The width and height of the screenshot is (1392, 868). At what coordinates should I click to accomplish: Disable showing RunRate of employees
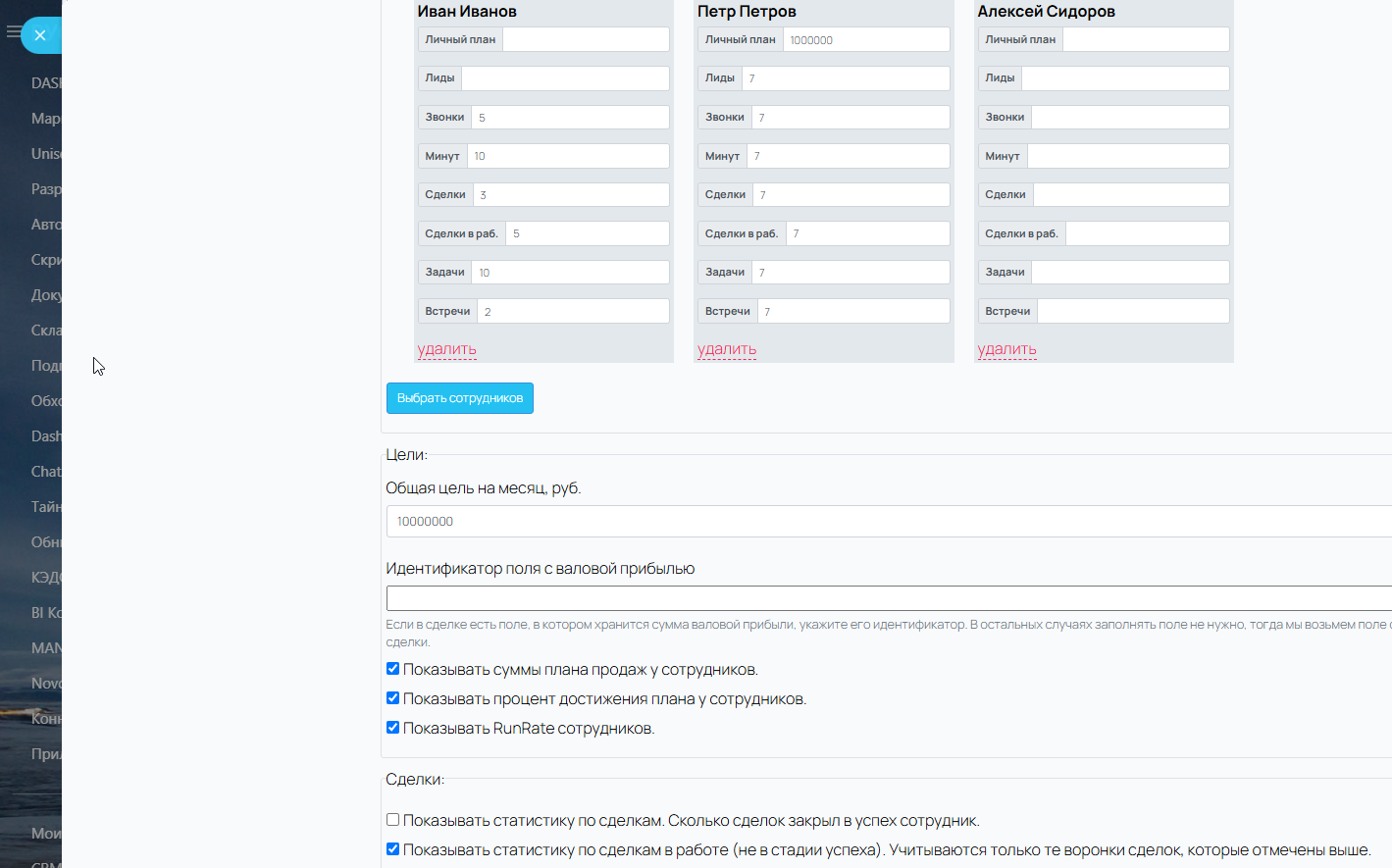click(x=392, y=728)
